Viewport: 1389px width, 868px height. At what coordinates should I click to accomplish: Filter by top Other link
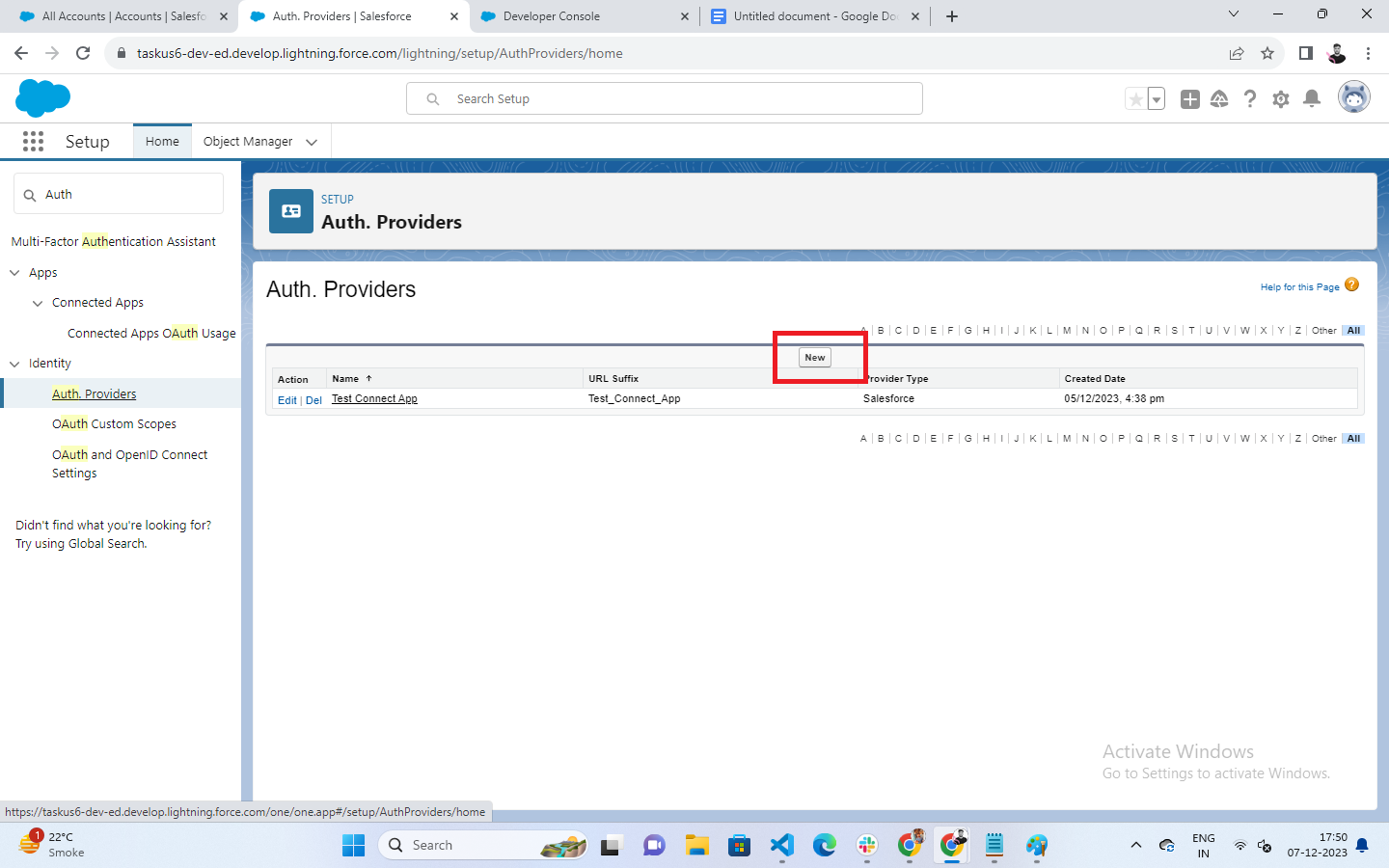[1324, 331]
